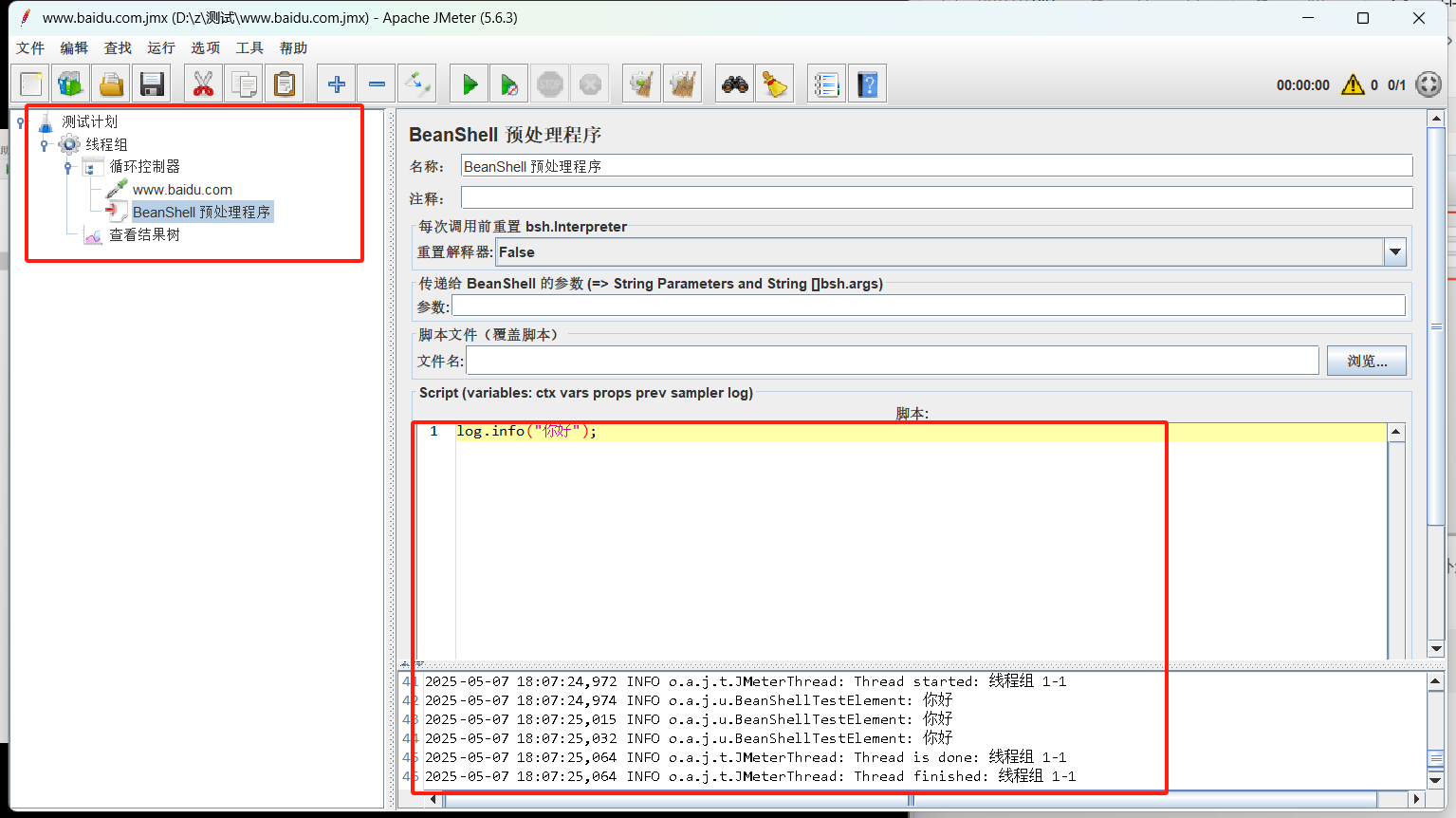
Task: Open Search with binoculars icon
Action: point(735,84)
